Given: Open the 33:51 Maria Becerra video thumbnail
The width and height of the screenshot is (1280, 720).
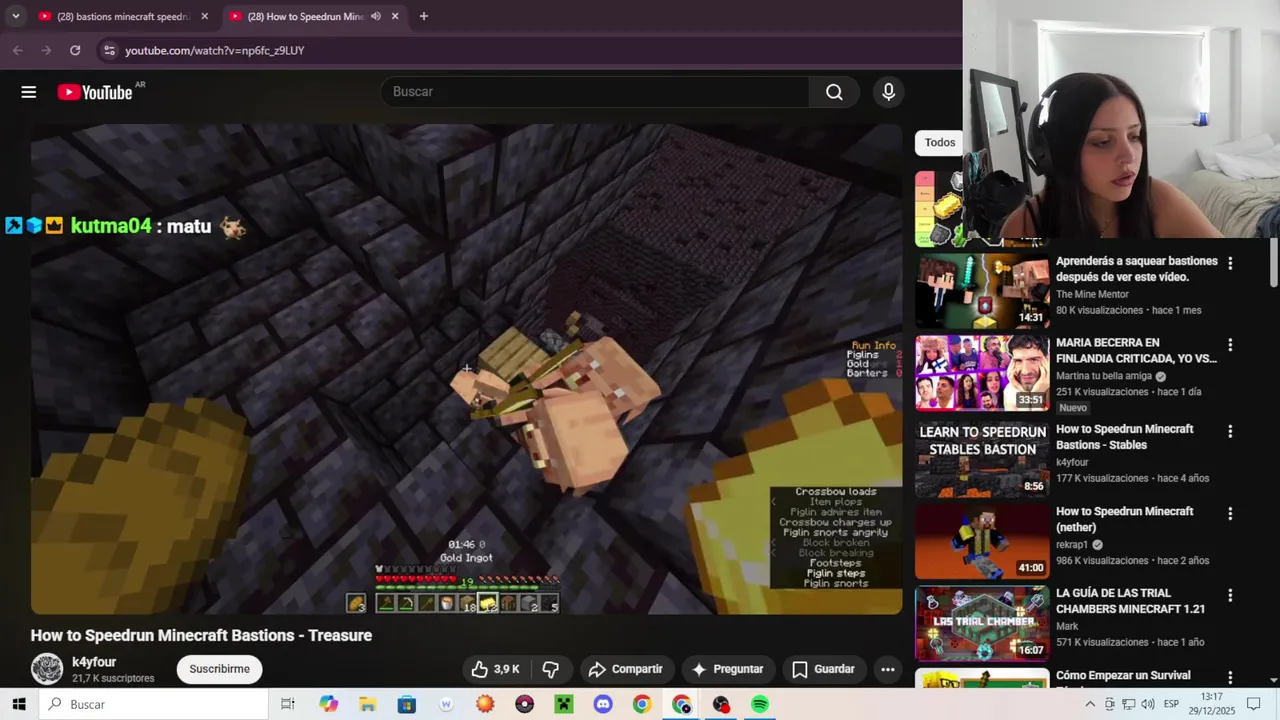Looking at the screenshot, I should pyautogui.click(x=982, y=372).
